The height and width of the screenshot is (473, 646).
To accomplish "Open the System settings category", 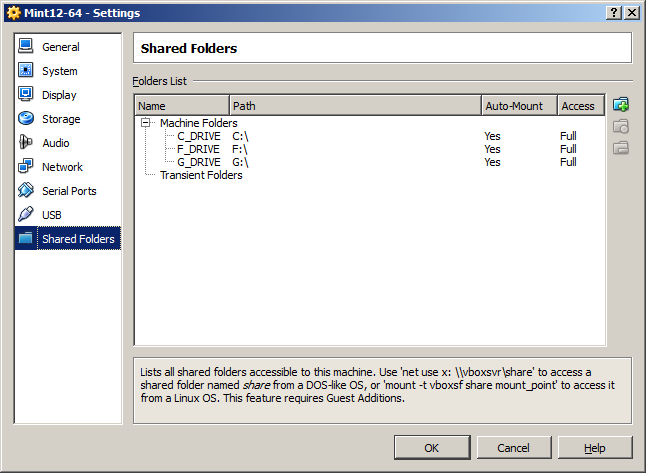I will pyautogui.click(x=59, y=71).
